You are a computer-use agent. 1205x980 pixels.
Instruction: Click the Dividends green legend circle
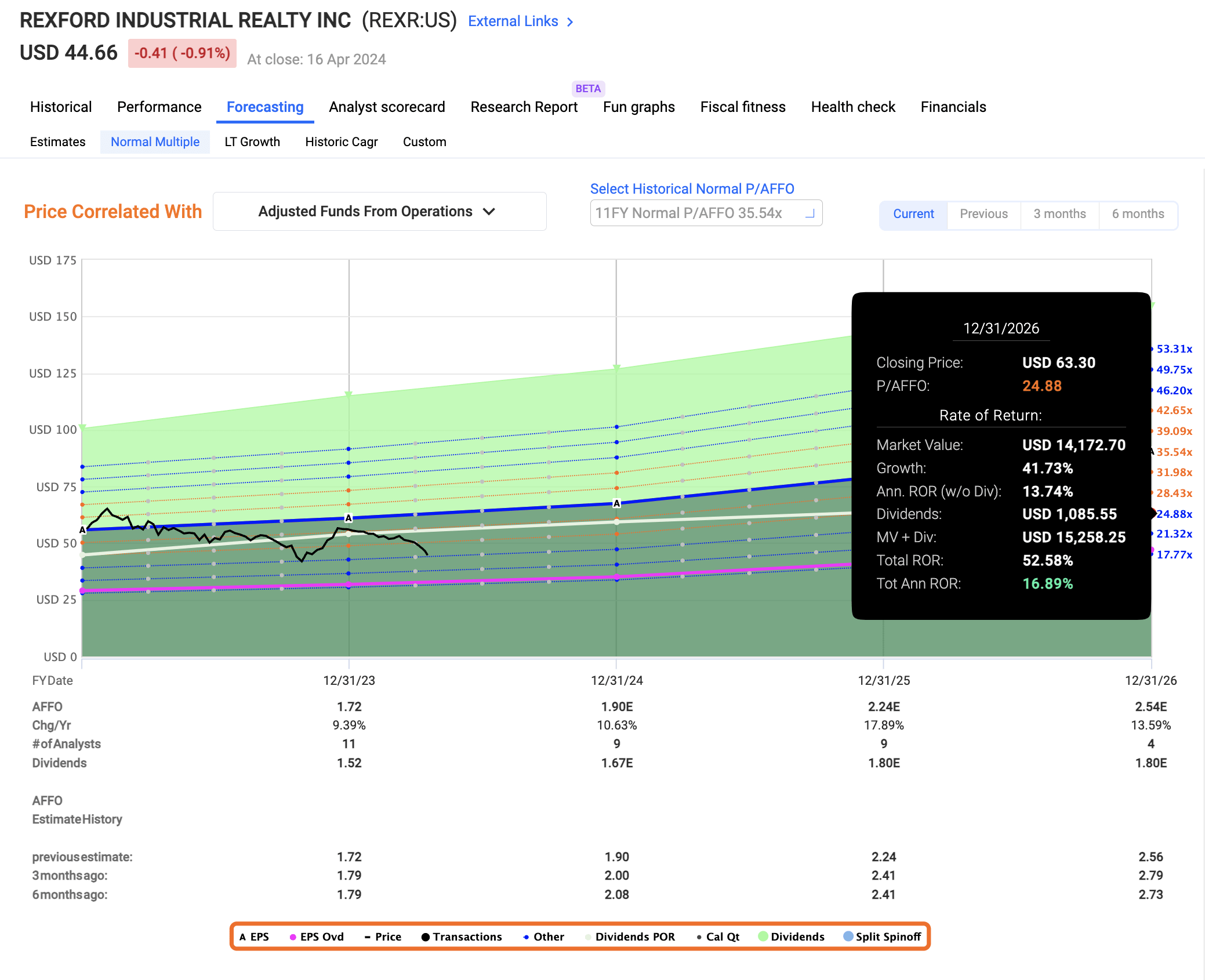coord(763,937)
